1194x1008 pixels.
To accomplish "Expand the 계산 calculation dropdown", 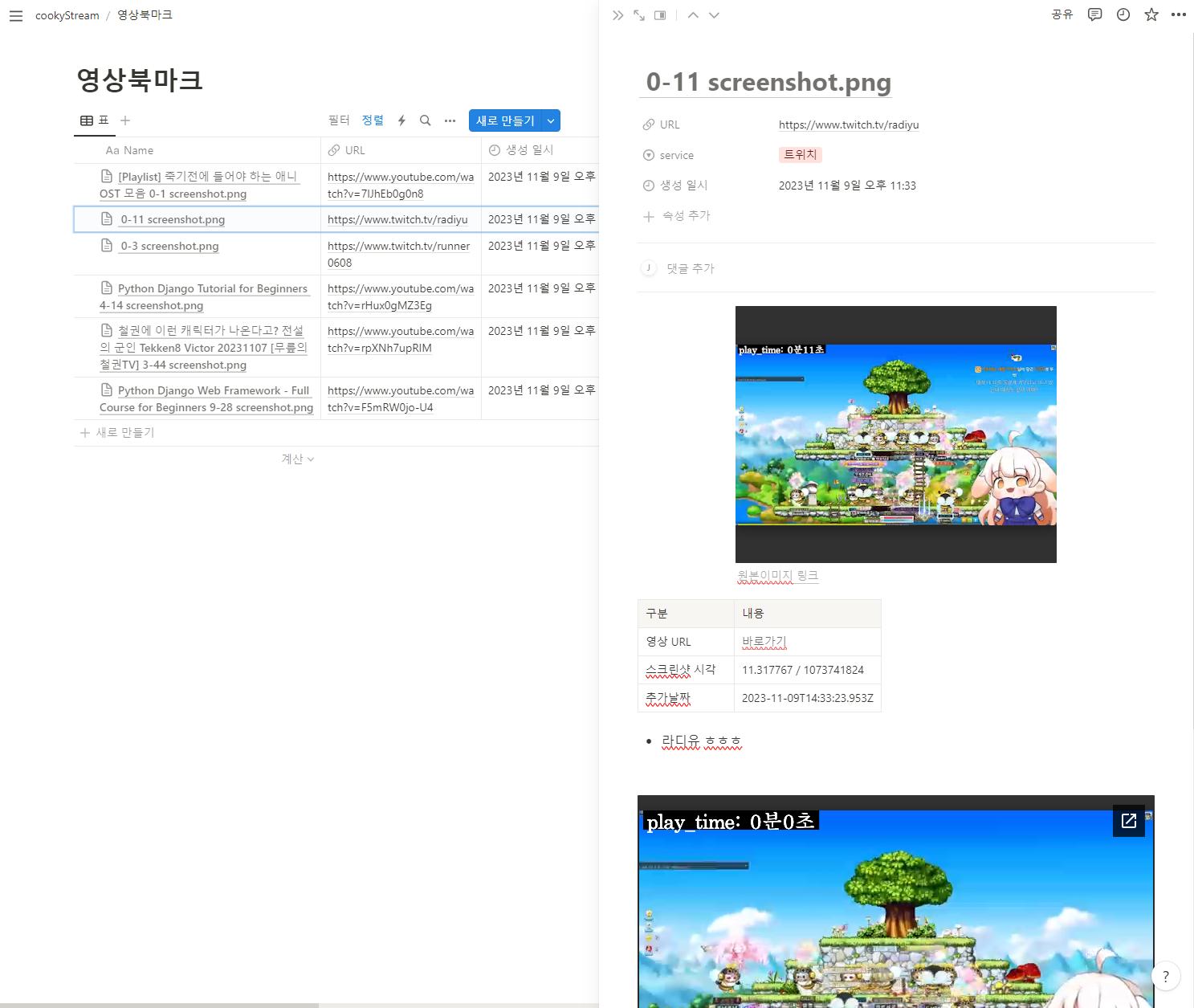I will [298, 459].
